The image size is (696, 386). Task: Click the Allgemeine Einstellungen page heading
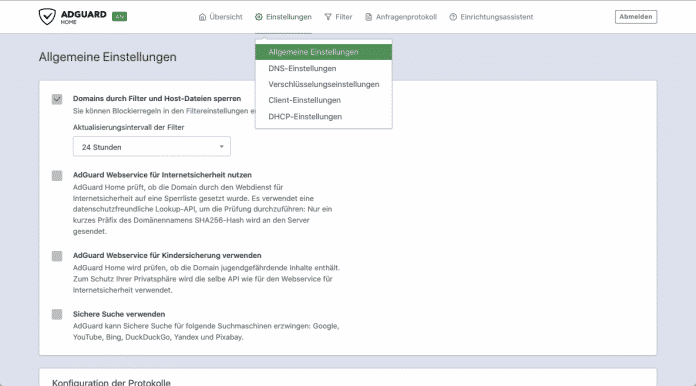(x=107, y=57)
